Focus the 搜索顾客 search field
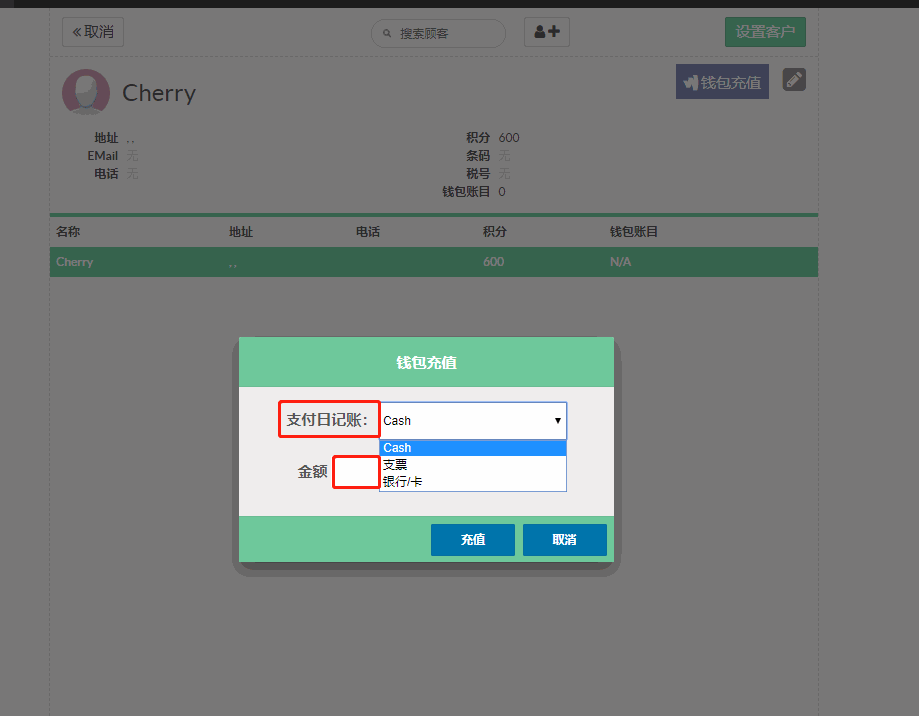The height and width of the screenshot is (716, 919). 445,33
